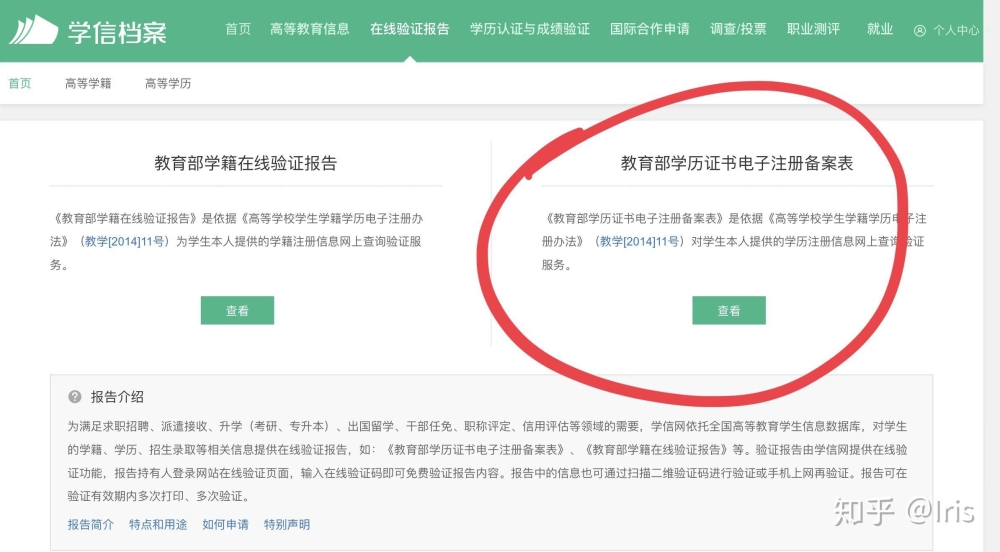The height and width of the screenshot is (552, 1000).
Task: Open 如何申请 link
Action: (x=225, y=525)
